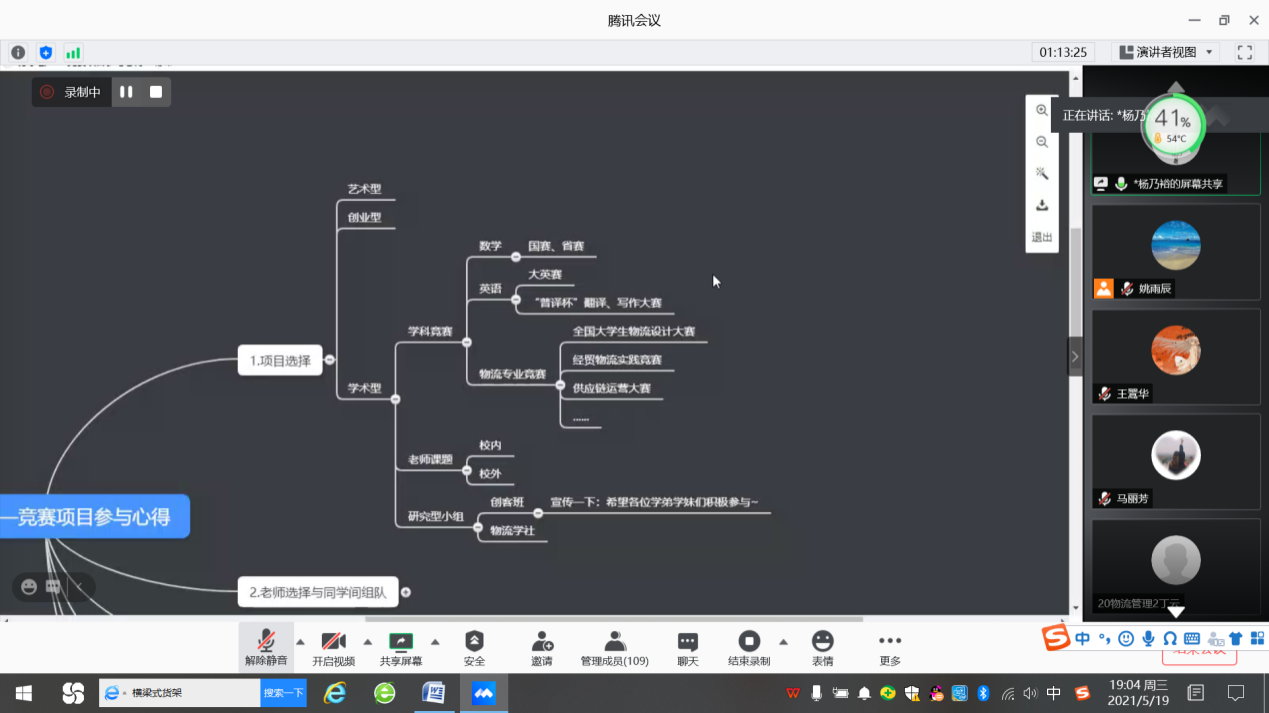The width and height of the screenshot is (1269, 713).
Task: Expand 2.老师选择与同学间组队 node
Action: [406, 592]
